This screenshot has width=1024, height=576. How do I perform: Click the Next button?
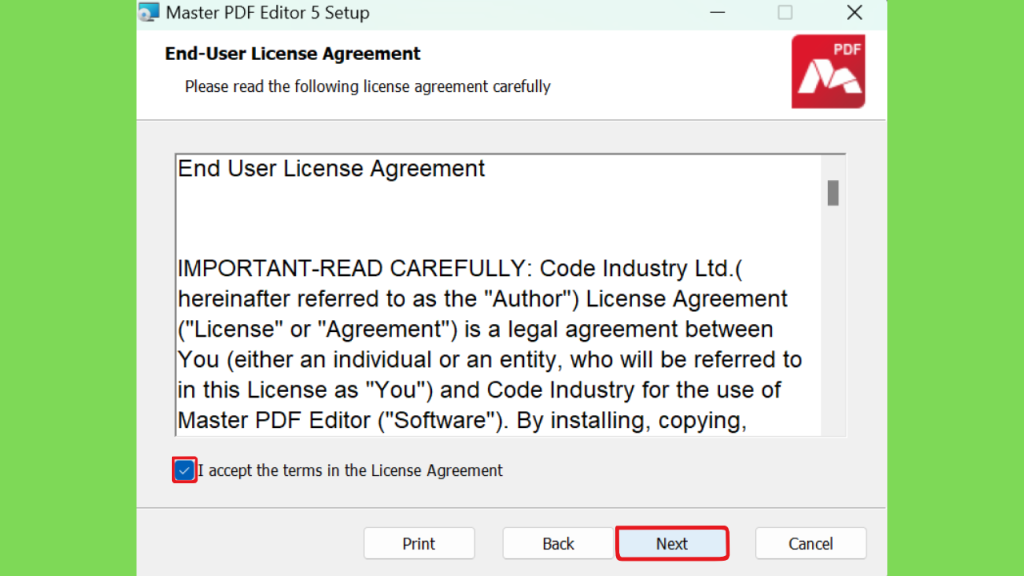tap(672, 543)
